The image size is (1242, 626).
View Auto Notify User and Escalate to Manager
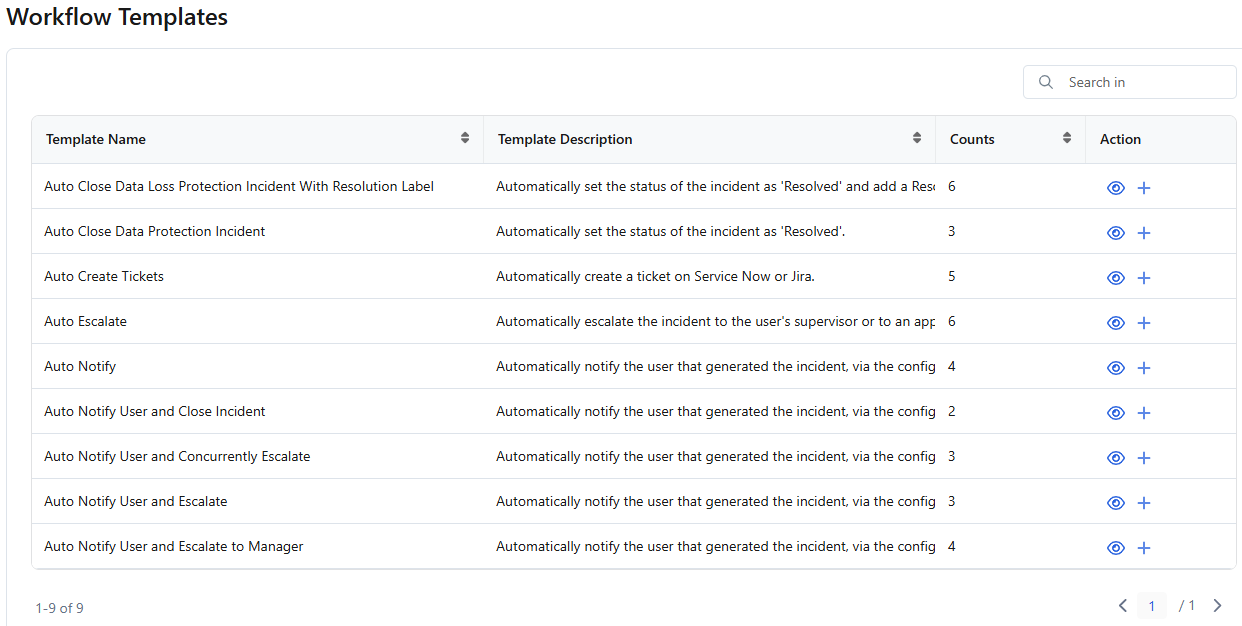click(x=1116, y=548)
